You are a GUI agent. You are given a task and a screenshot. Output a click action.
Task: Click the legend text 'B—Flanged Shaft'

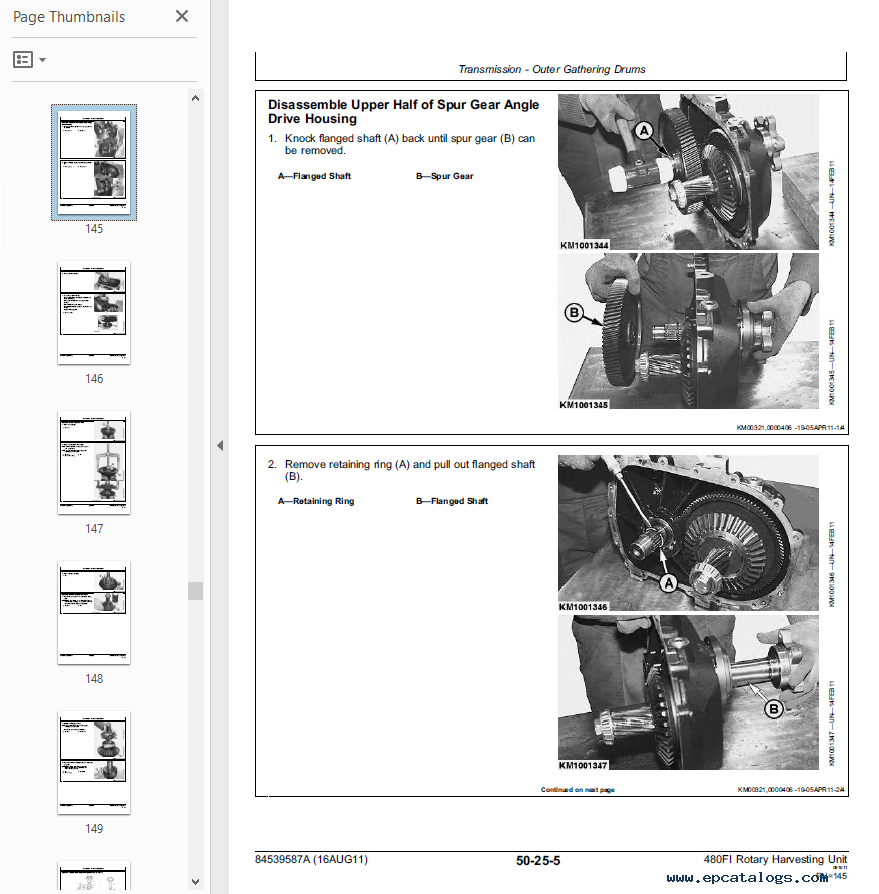(452, 501)
